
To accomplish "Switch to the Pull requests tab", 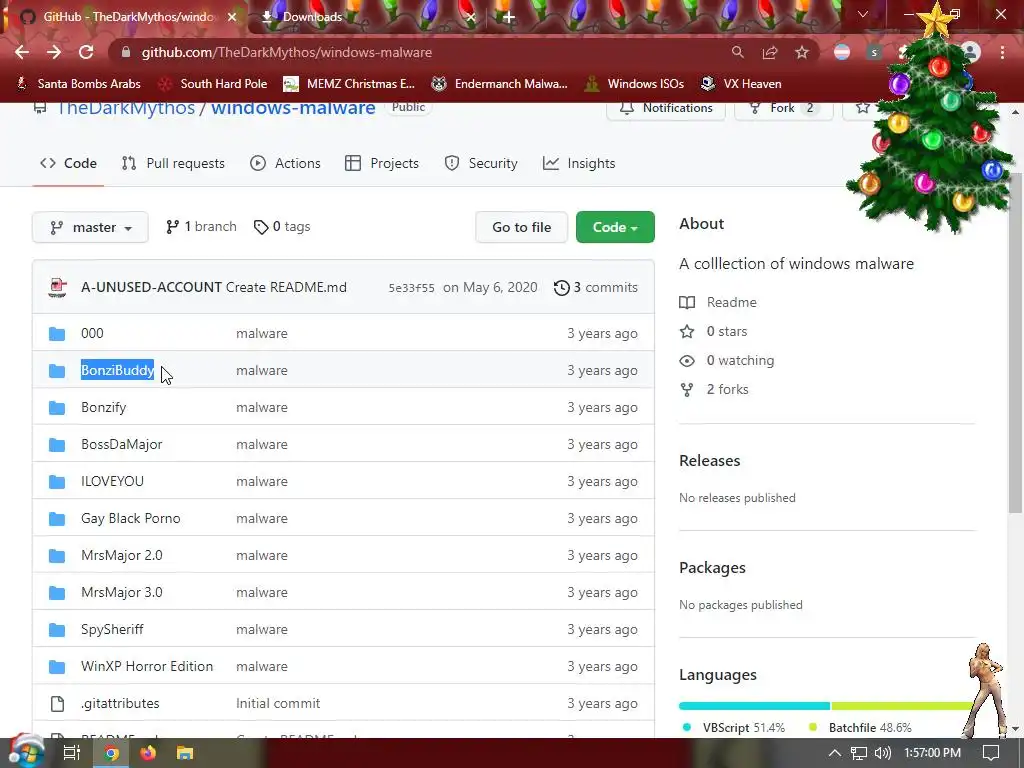I will coord(174,163).
